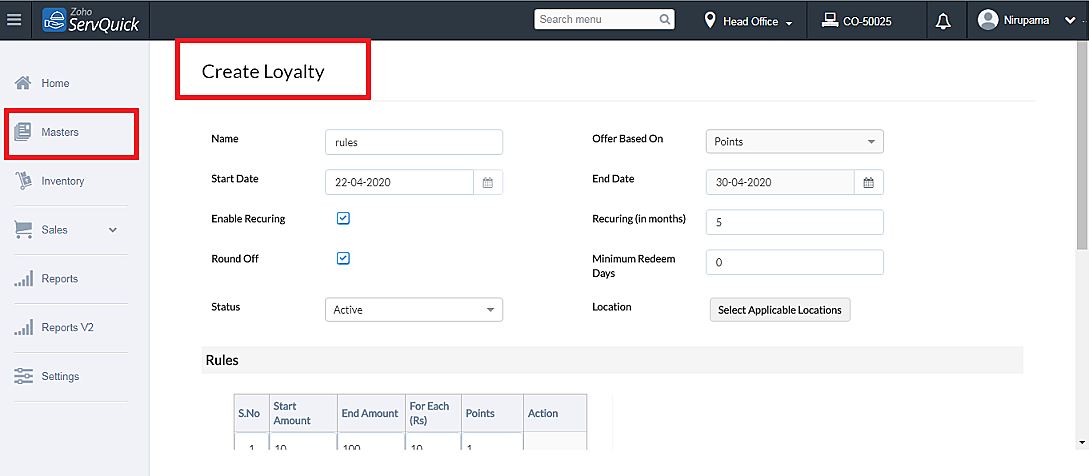Viewport: 1089px width, 476px height.
Task: Go to Inventory in the sidebar
Action: coord(62,181)
